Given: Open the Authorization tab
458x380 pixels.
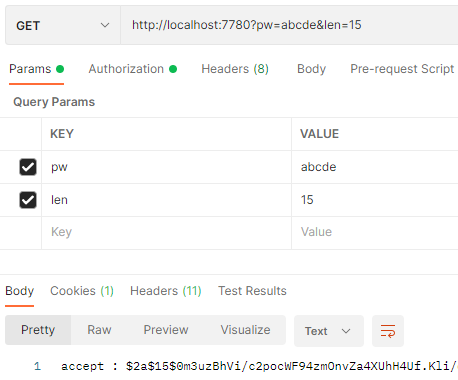Looking at the screenshot, I should tap(132, 69).
